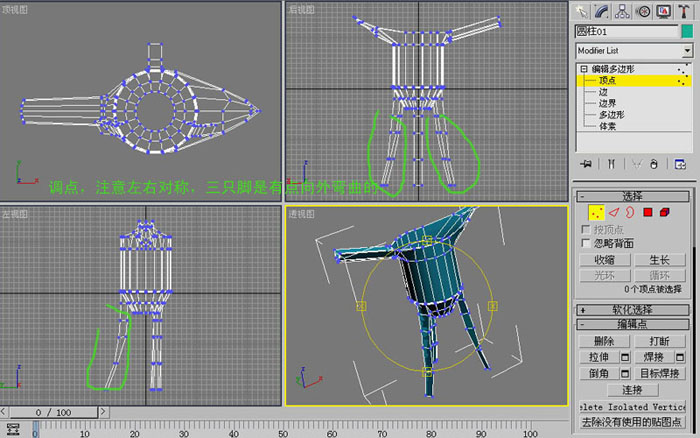Image resolution: width=700 pixels, height=438 pixels.
Task: Open the Create panel arrow icon
Action: [581, 11]
